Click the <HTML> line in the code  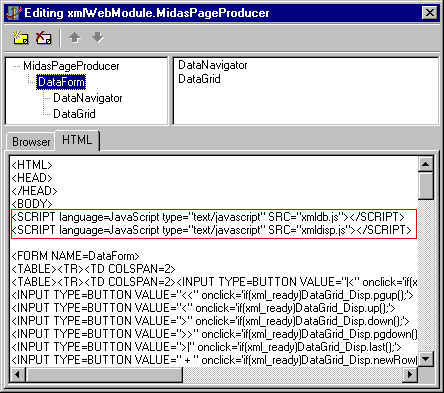pos(32,165)
